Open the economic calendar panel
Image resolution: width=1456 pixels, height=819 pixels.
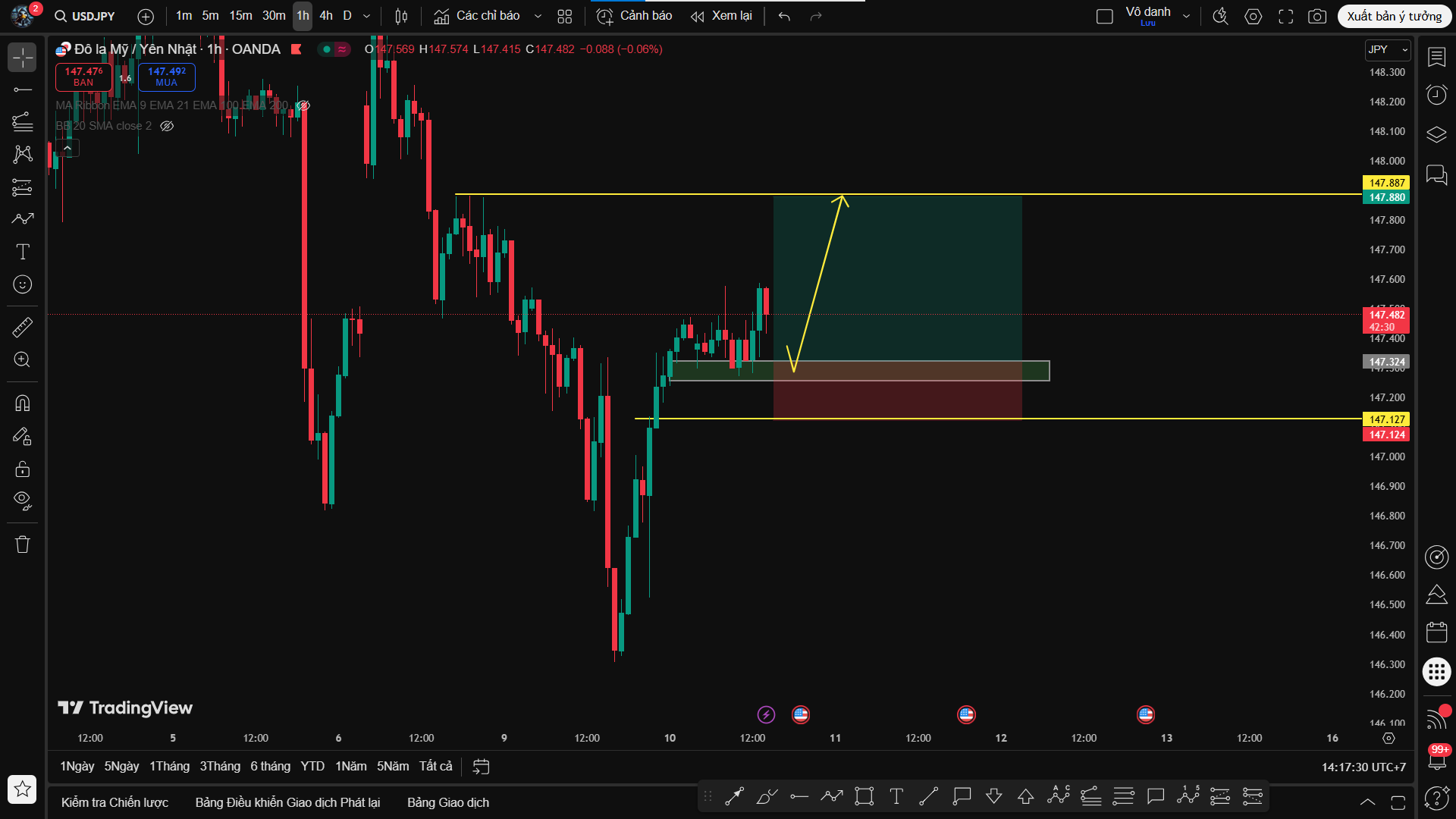[x=1436, y=632]
